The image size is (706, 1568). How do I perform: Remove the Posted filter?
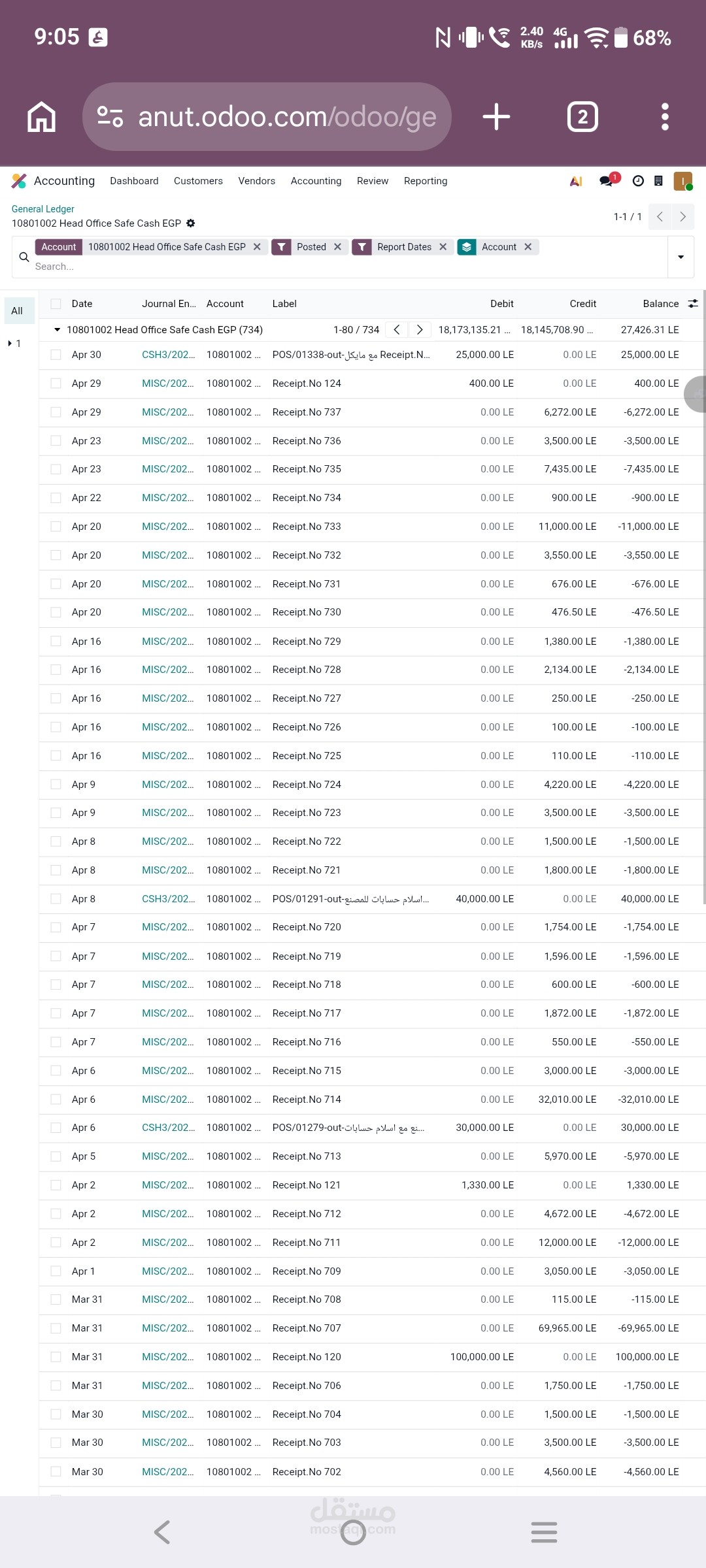pos(338,247)
